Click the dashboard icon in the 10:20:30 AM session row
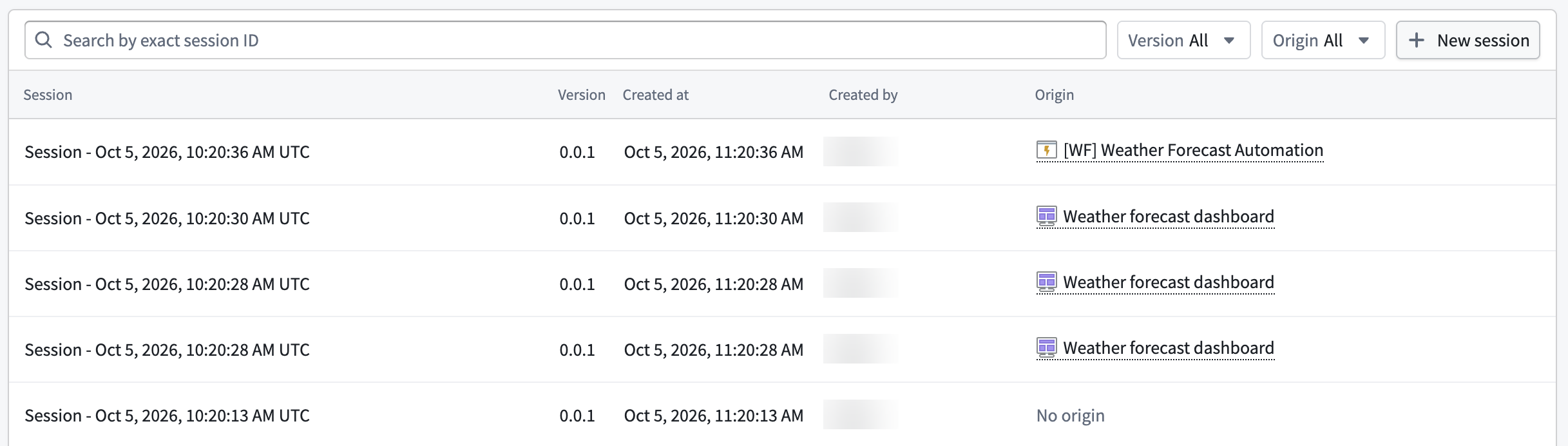The image size is (1568, 446). [x=1046, y=217]
